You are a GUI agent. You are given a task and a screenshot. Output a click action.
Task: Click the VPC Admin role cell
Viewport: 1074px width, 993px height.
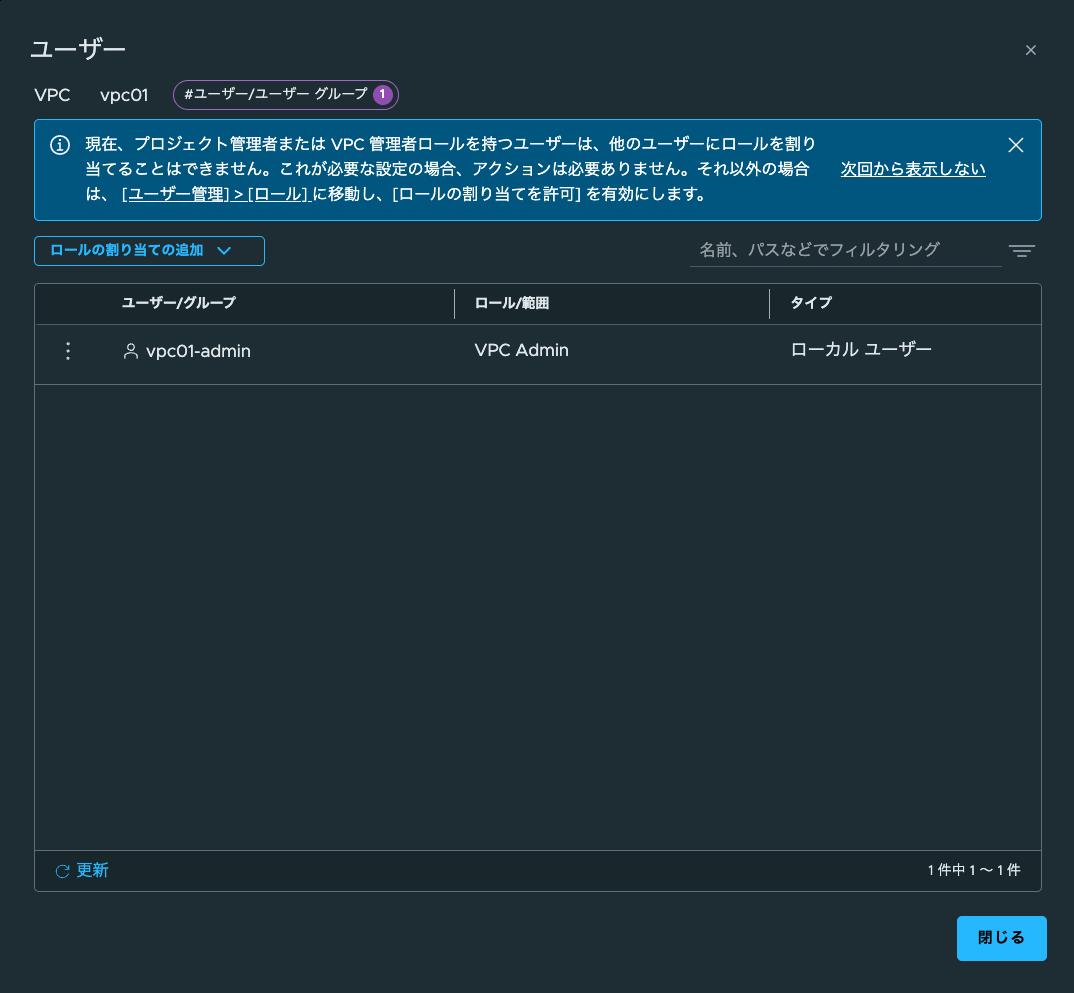(x=521, y=350)
